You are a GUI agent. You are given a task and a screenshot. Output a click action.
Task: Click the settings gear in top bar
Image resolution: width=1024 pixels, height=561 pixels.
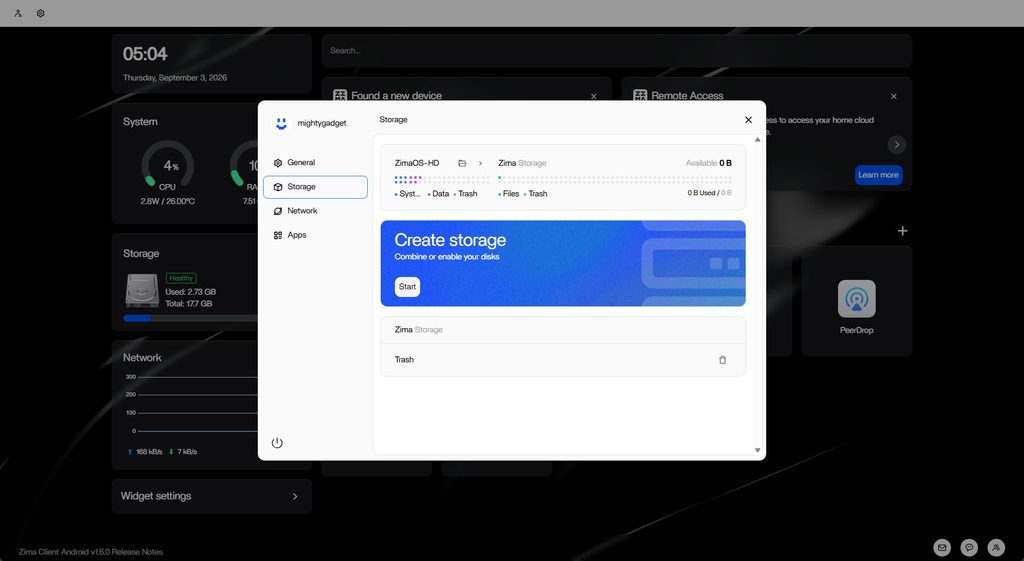pos(40,13)
